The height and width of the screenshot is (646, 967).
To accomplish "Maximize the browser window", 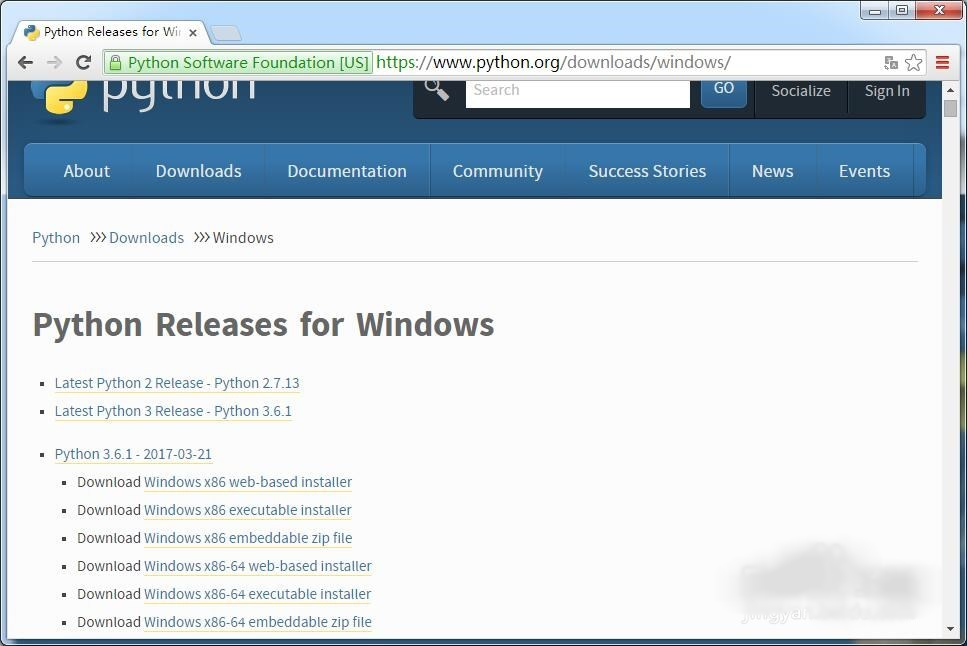I will (x=902, y=10).
